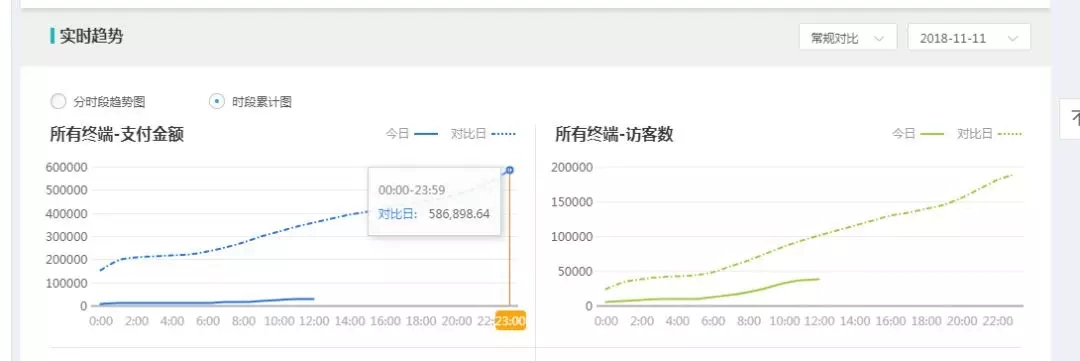Screen dimensions: 1080x361
Task: Click the chevron arrow in 常规对比 selector
Action: pos(879,38)
